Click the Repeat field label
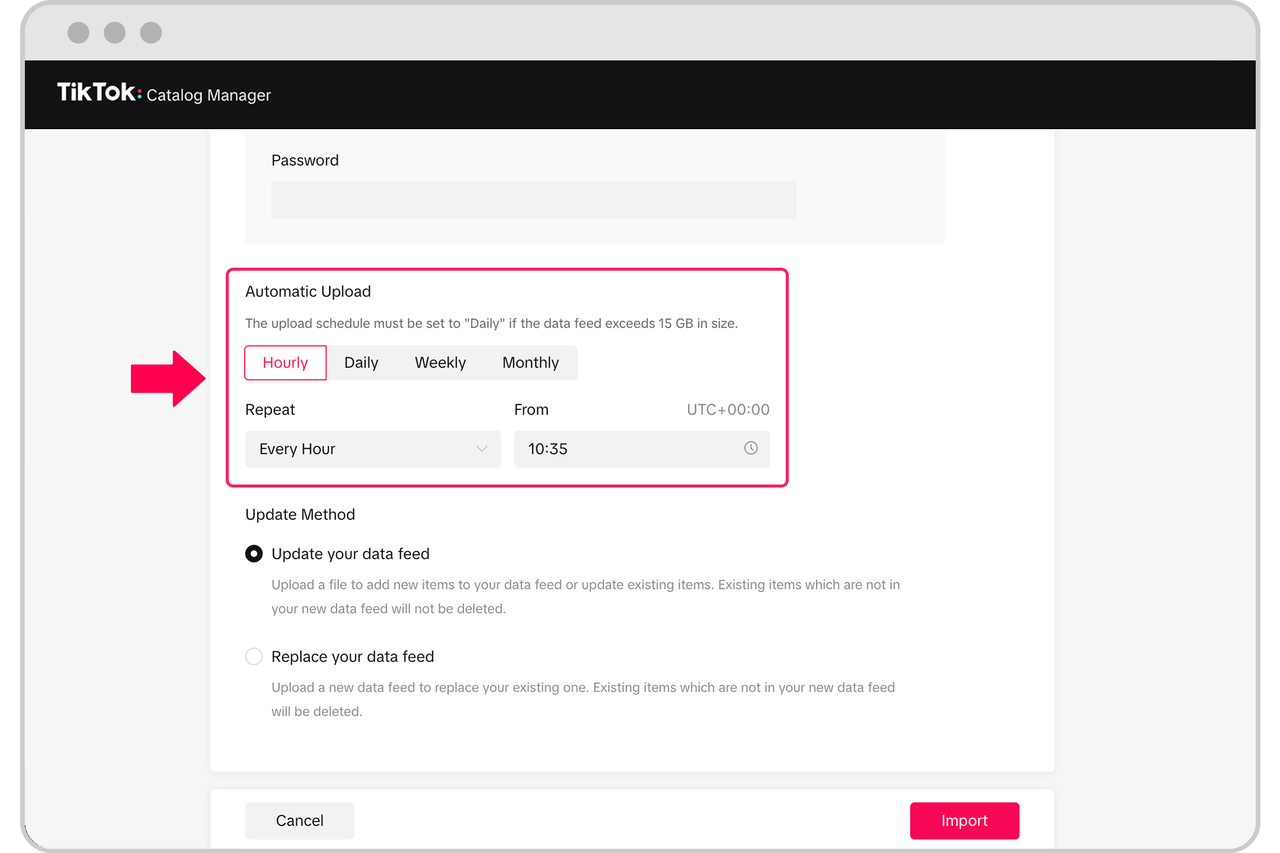 click(270, 410)
